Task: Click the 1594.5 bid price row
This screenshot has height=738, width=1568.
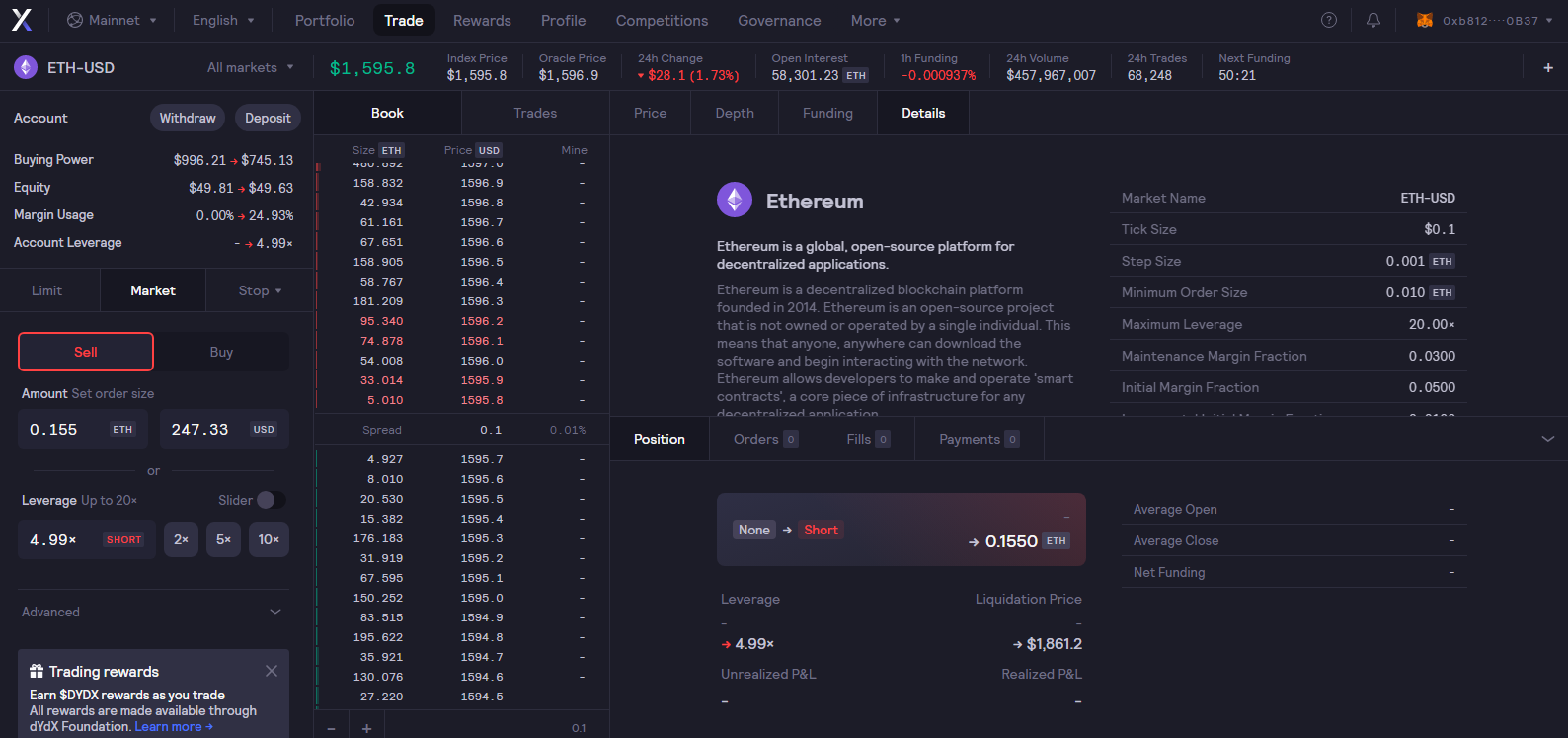Action: pyautogui.click(x=462, y=697)
